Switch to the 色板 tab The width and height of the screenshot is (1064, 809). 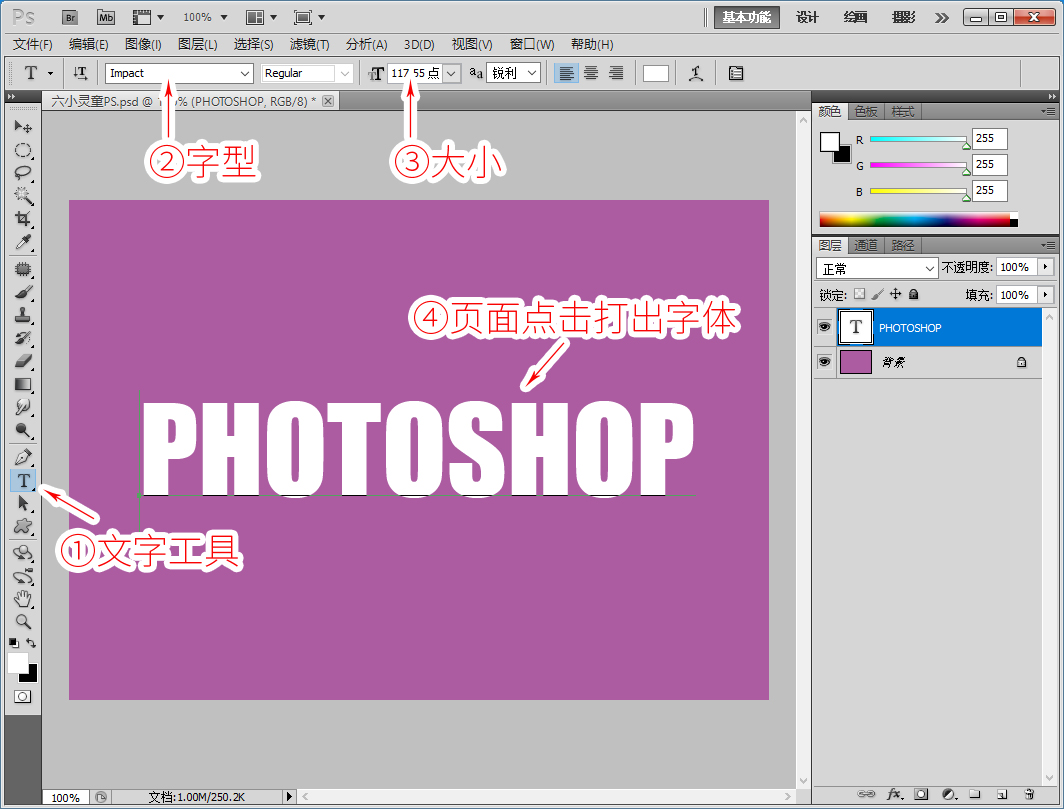[866, 111]
